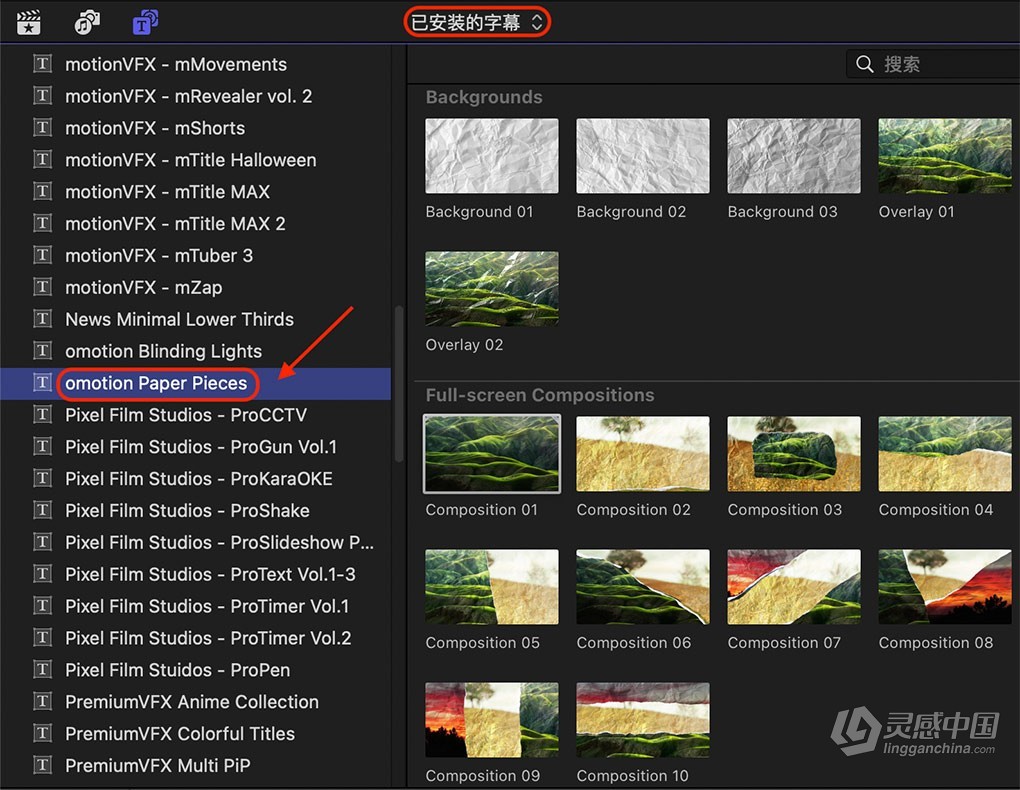This screenshot has width=1020, height=790.
Task: Click title icon beside motionVFX - mZap
Action: point(43,287)
